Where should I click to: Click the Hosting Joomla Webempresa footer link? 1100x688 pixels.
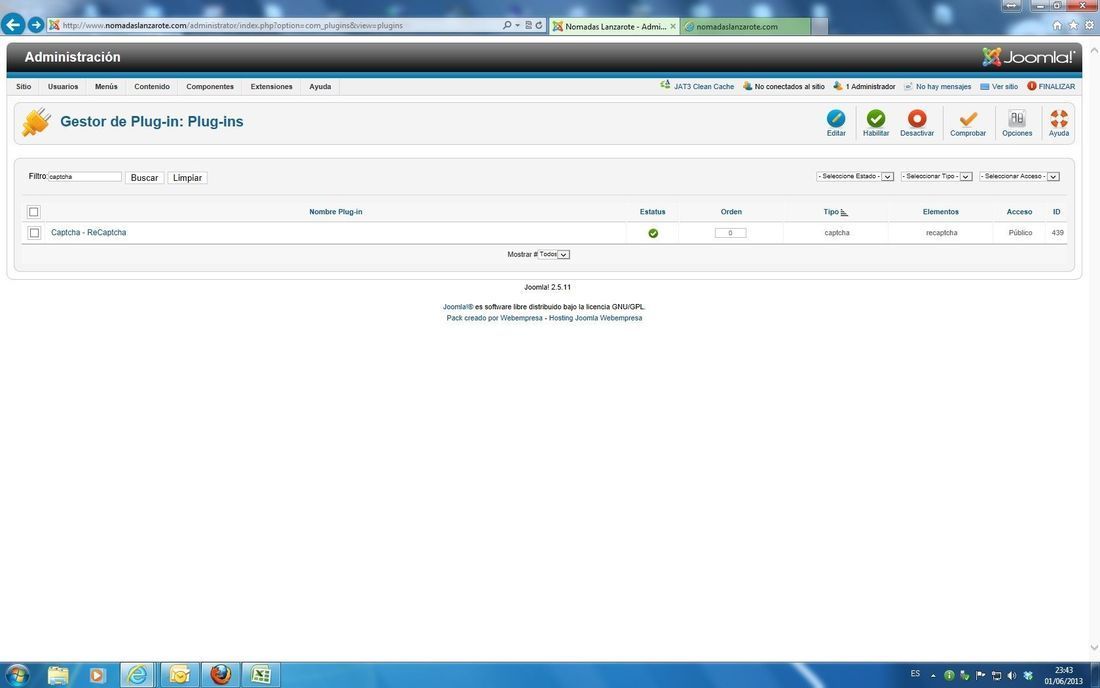tap(596, 318)
